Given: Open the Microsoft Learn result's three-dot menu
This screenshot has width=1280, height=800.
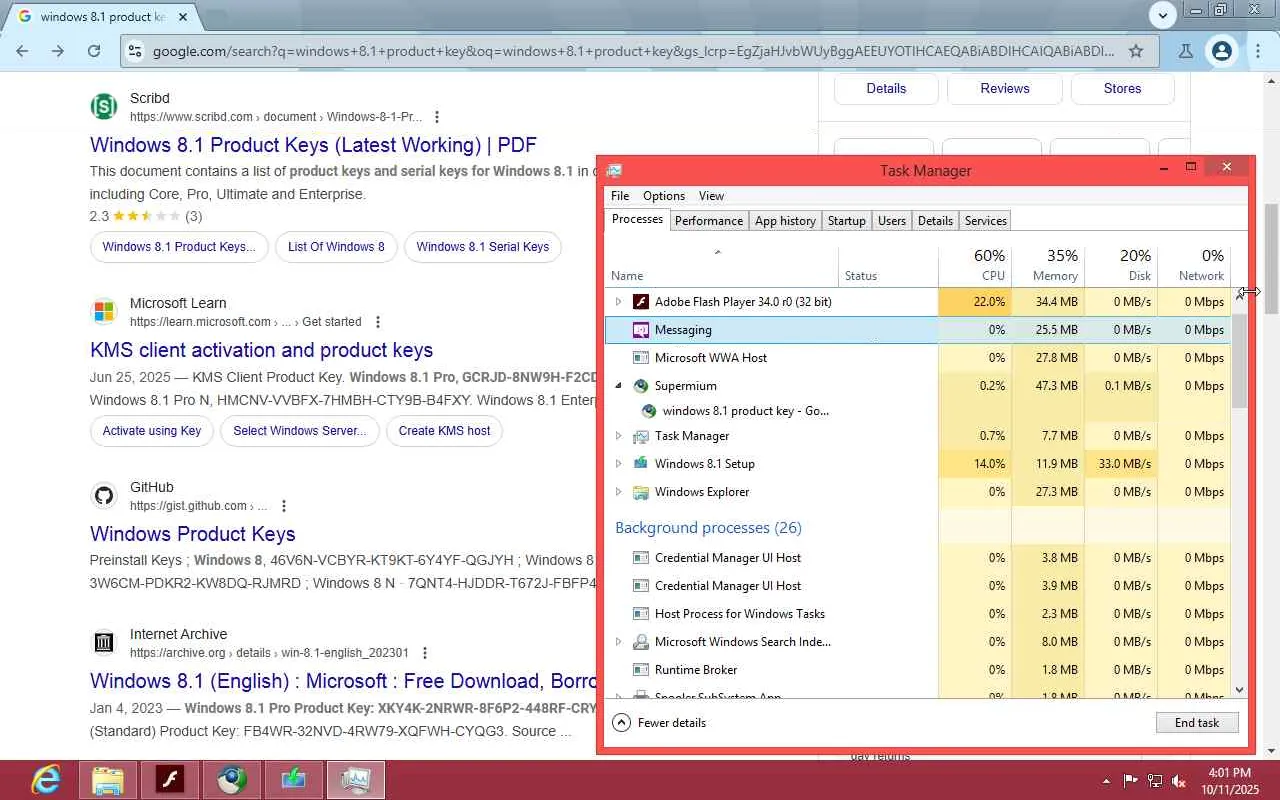Looking at the screenshot, I should [x=378, y=322].
